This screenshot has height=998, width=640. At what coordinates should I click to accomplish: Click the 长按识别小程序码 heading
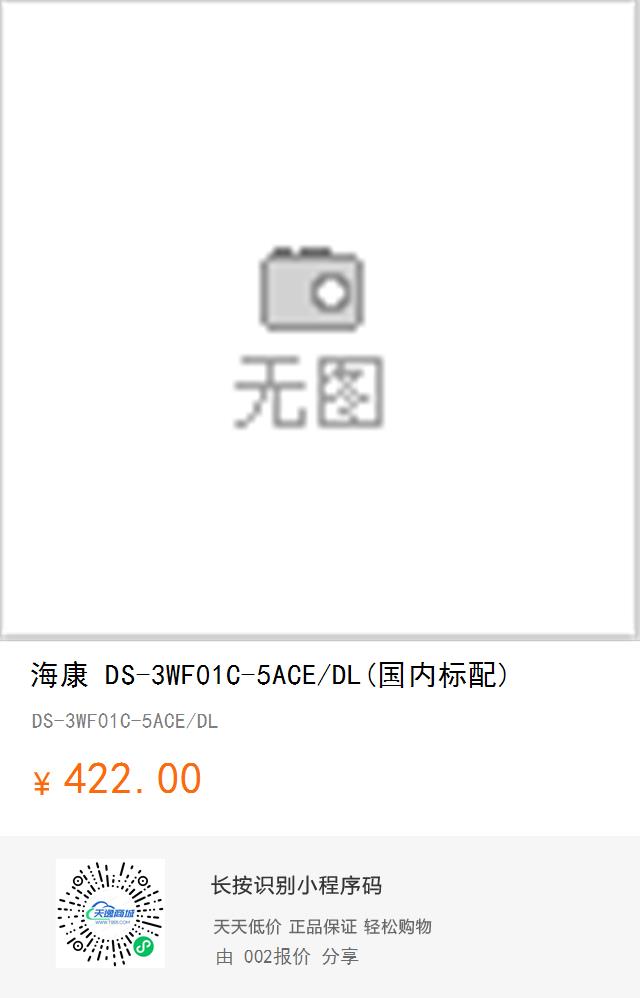coord(296,885)
